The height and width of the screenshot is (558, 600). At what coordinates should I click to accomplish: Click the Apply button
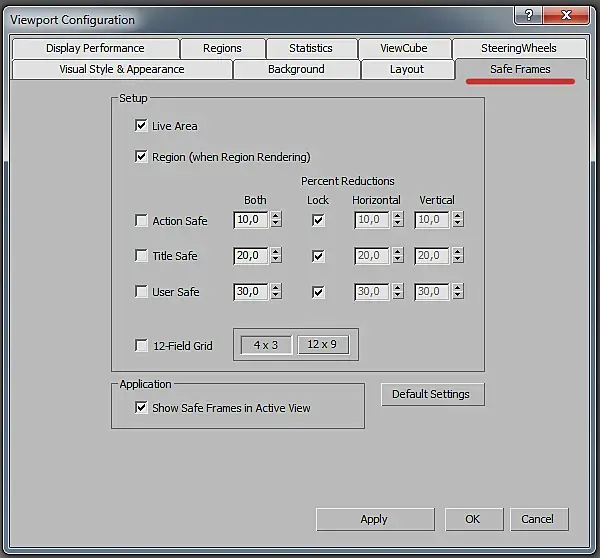(375, 519)
